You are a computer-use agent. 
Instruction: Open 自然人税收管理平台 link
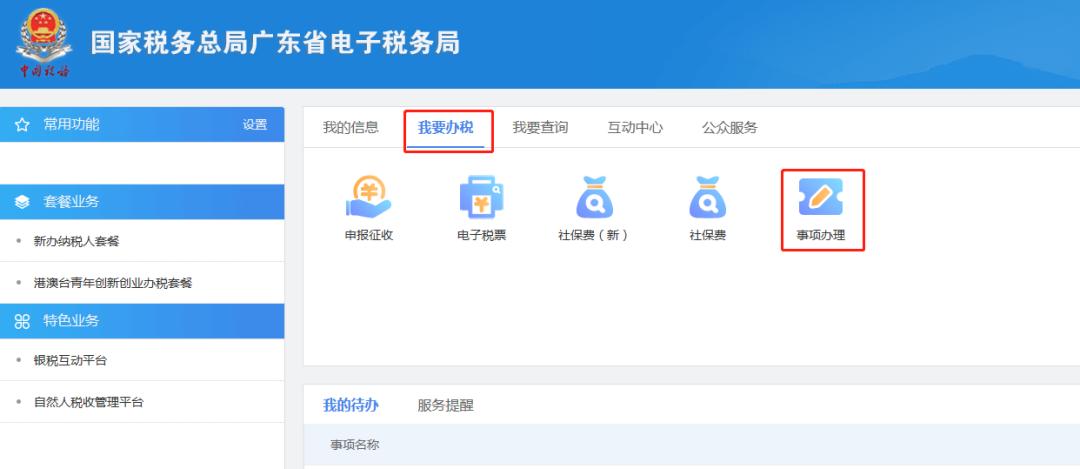coord(89,402)
